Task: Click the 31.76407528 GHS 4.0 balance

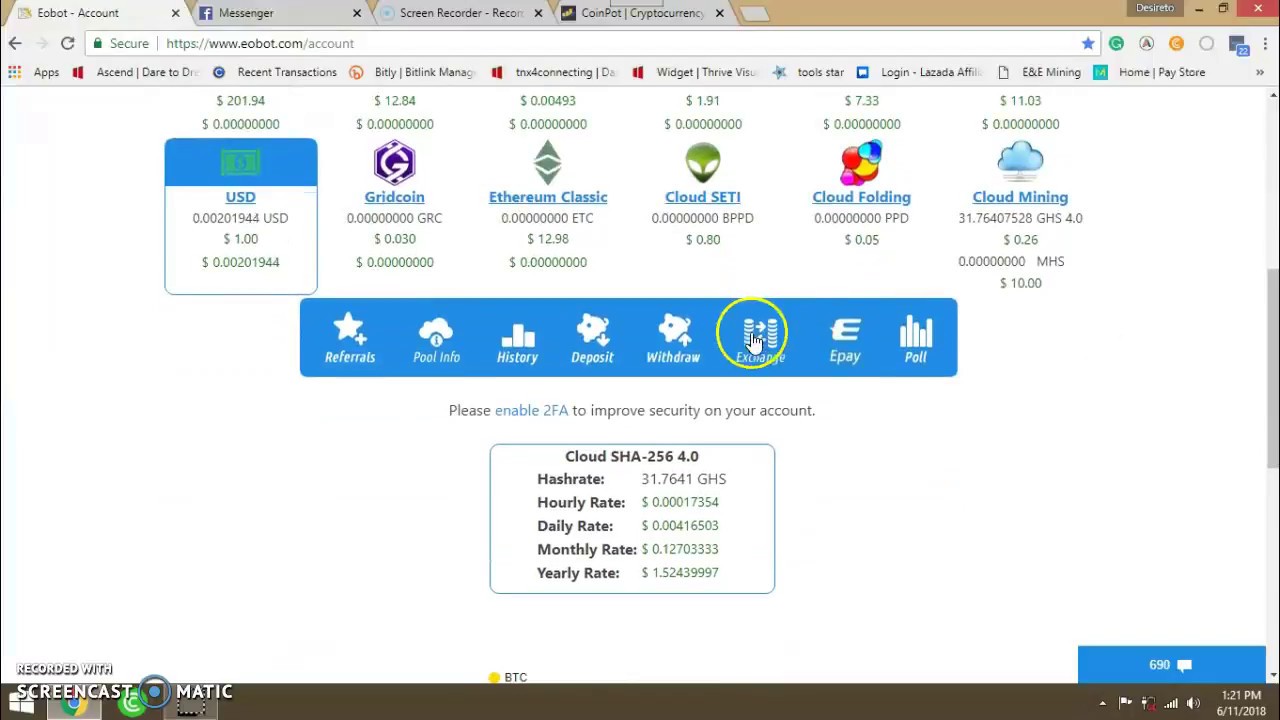Action: click(x=1020, y=218)
